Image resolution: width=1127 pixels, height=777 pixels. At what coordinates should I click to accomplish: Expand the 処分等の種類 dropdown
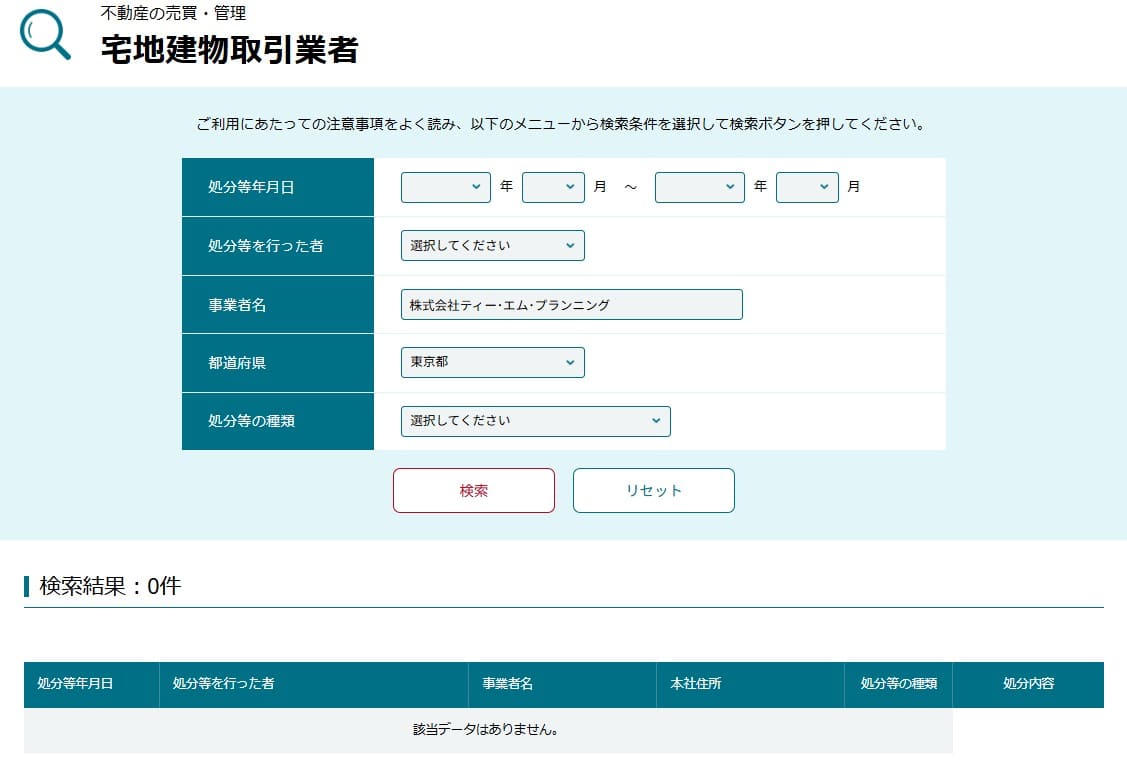(x=535, y=421)
